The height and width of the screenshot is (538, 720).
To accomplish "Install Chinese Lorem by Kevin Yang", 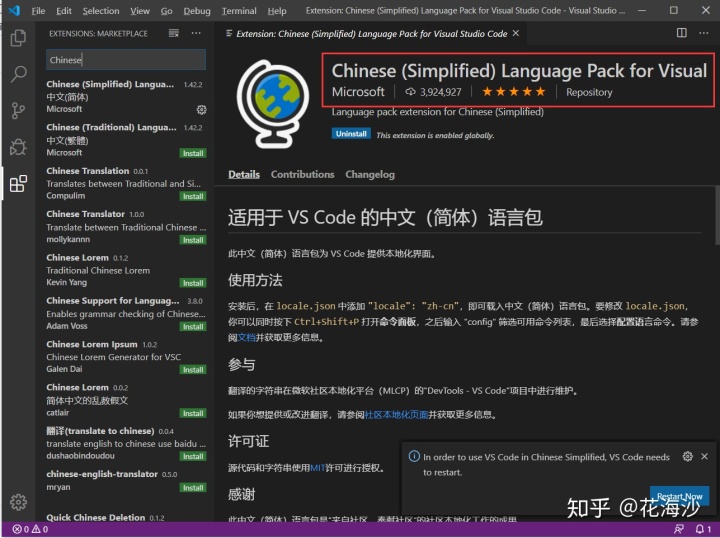I will pos(193,283).
